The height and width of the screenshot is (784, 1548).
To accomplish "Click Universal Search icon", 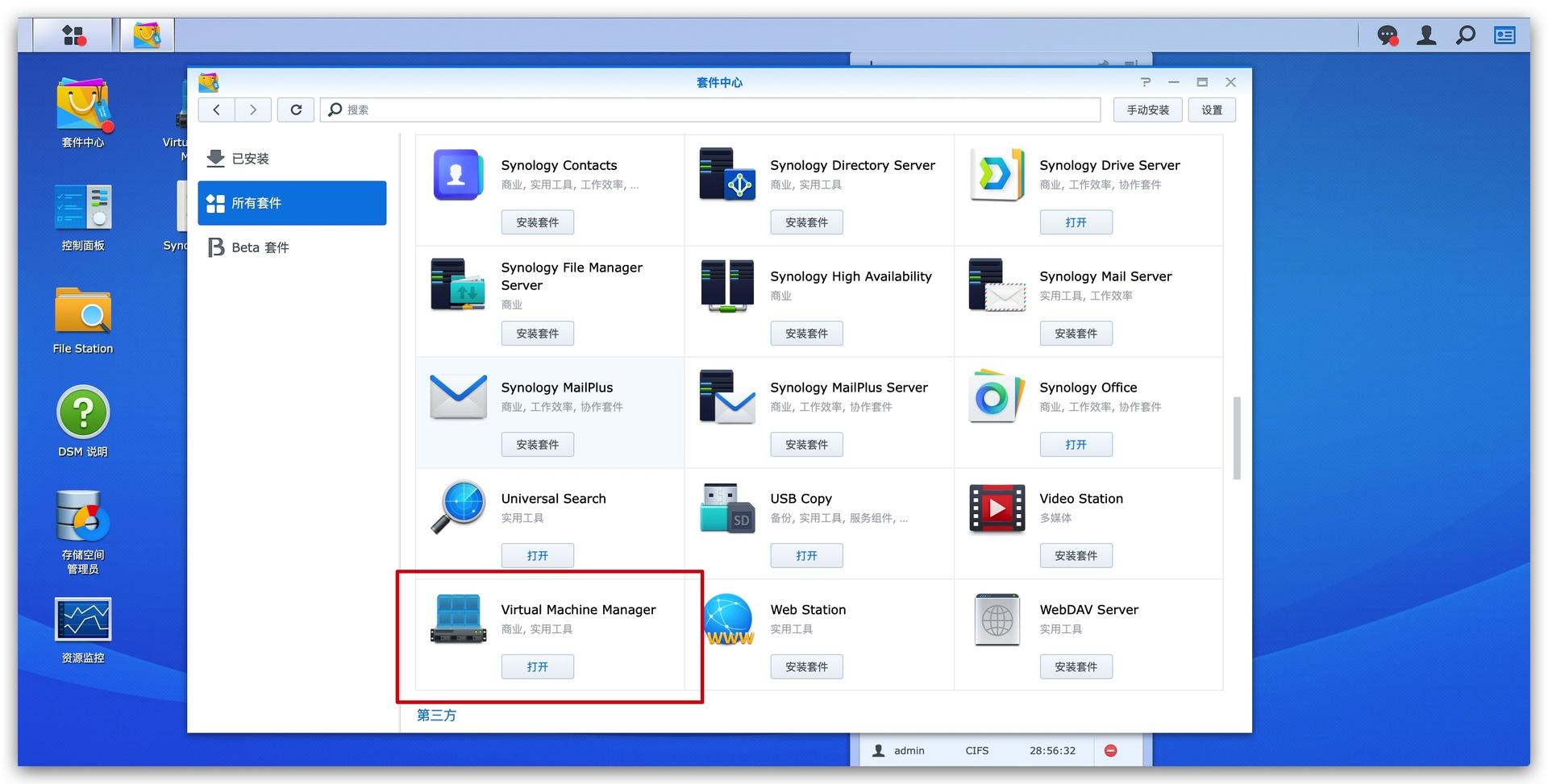I will 458,508.
